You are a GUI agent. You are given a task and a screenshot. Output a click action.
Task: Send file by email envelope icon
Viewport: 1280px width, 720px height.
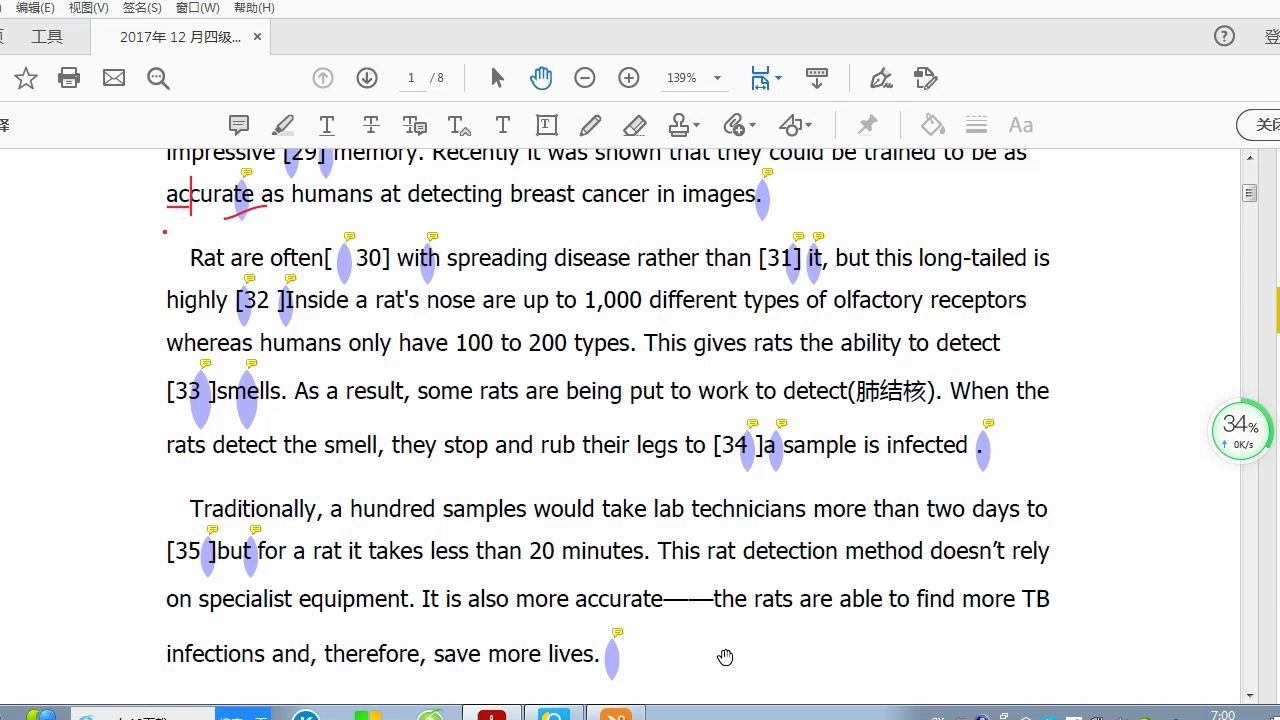click(114, 78)
